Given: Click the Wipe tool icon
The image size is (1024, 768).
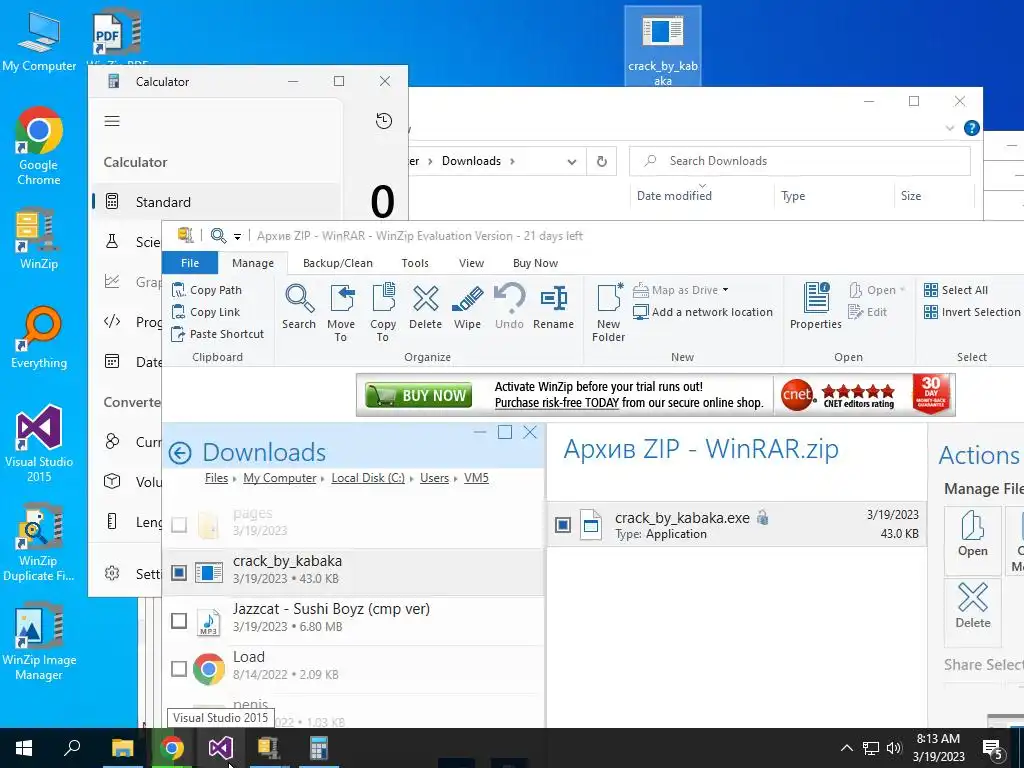Looking at the screenshot, I should pos(468,306).
